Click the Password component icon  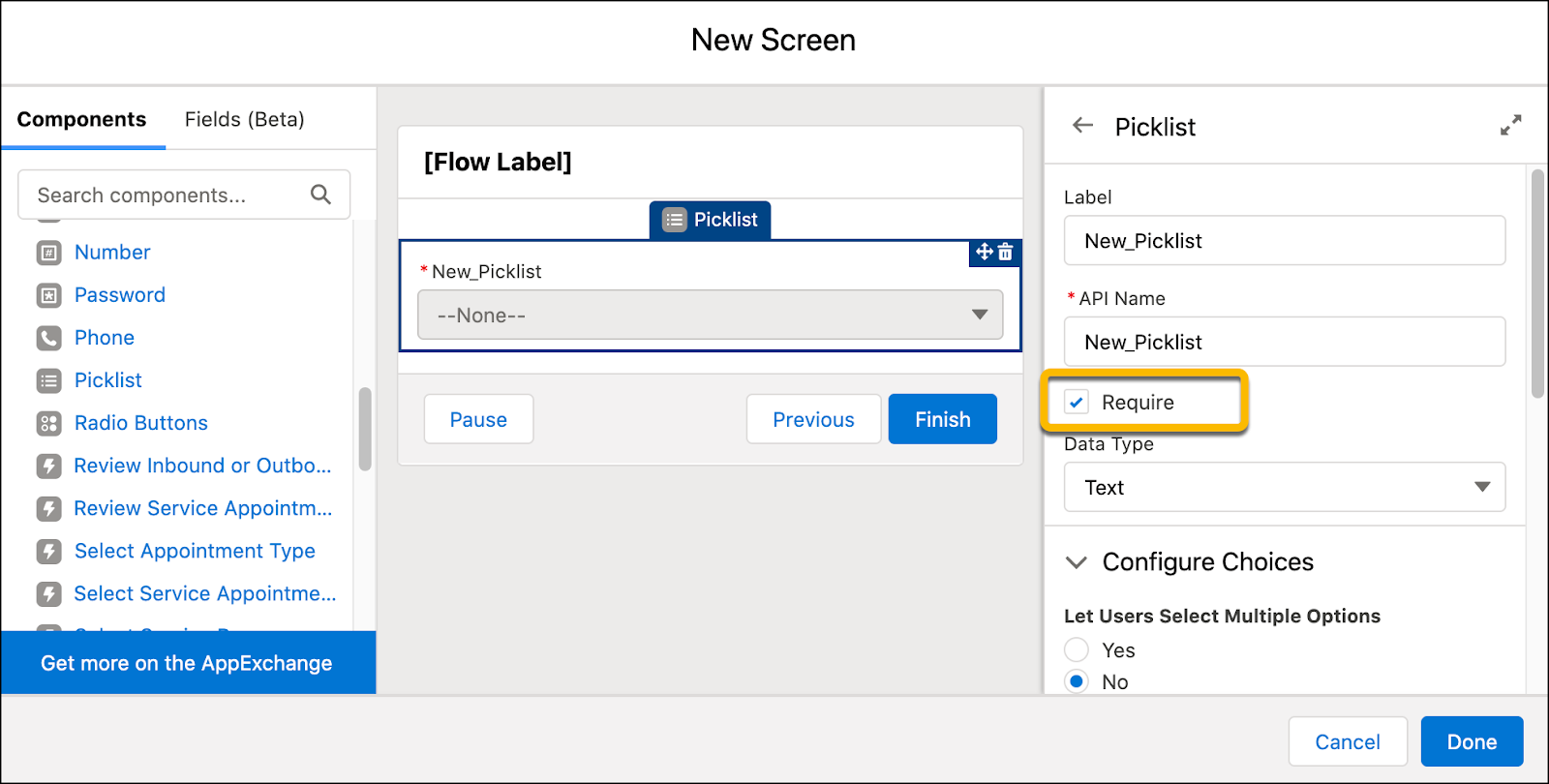click(48, 295)
